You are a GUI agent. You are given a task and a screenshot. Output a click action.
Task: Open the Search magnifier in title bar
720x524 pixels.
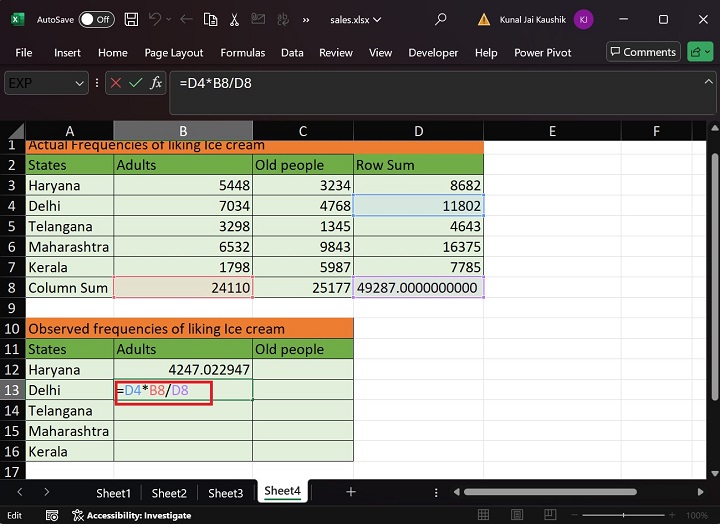441,19
